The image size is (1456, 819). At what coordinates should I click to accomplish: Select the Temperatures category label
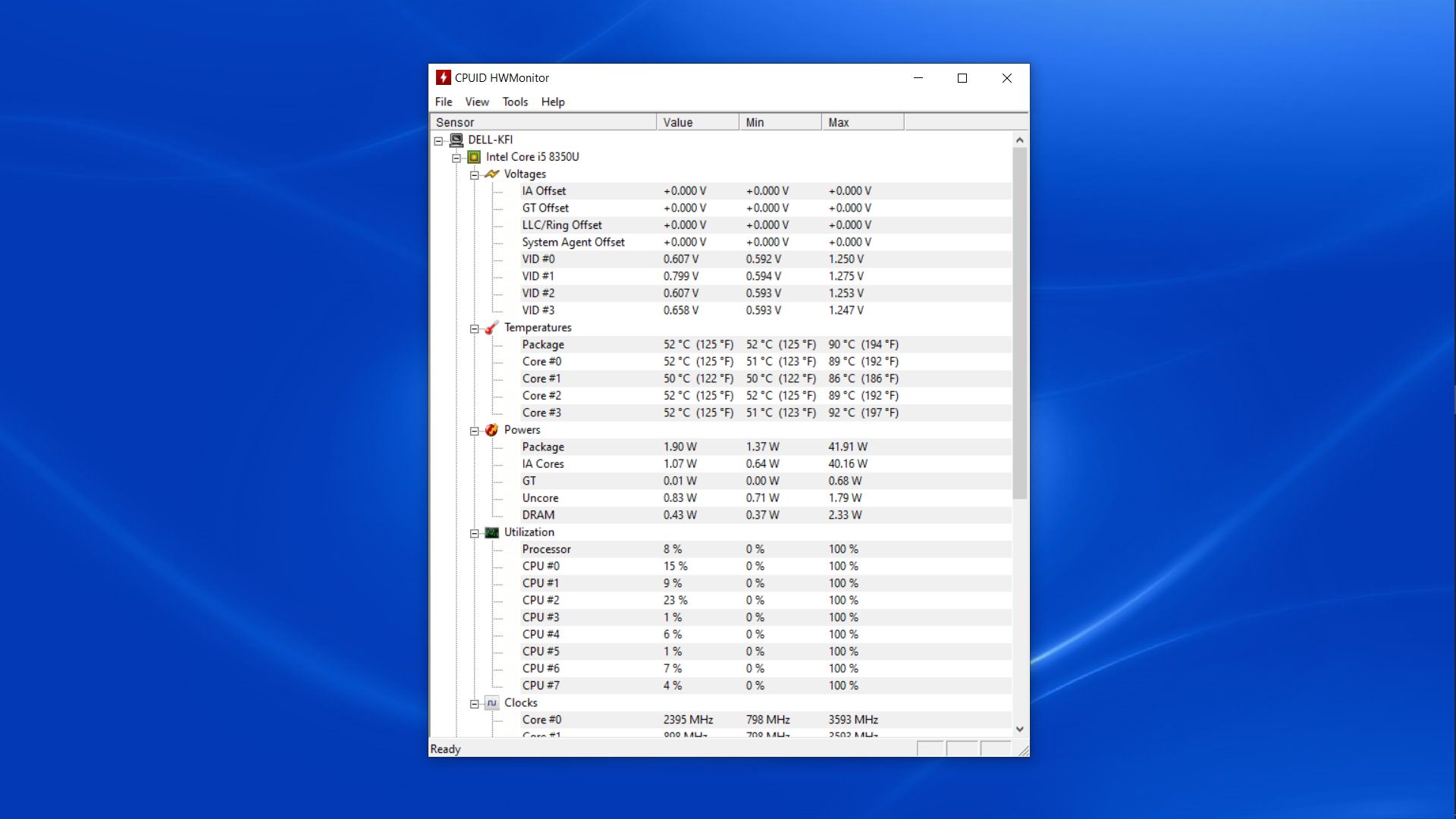[x=538, y=328]
